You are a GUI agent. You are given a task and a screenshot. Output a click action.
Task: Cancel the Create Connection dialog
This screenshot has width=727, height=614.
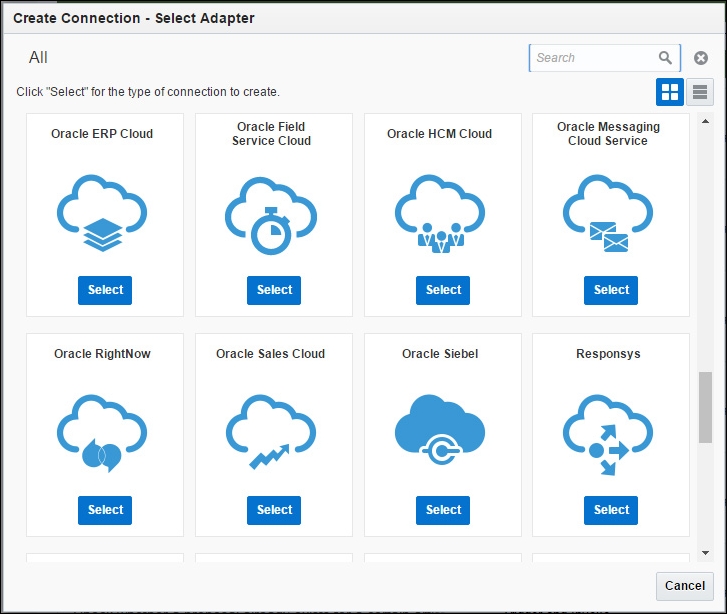tap(685, 586)
